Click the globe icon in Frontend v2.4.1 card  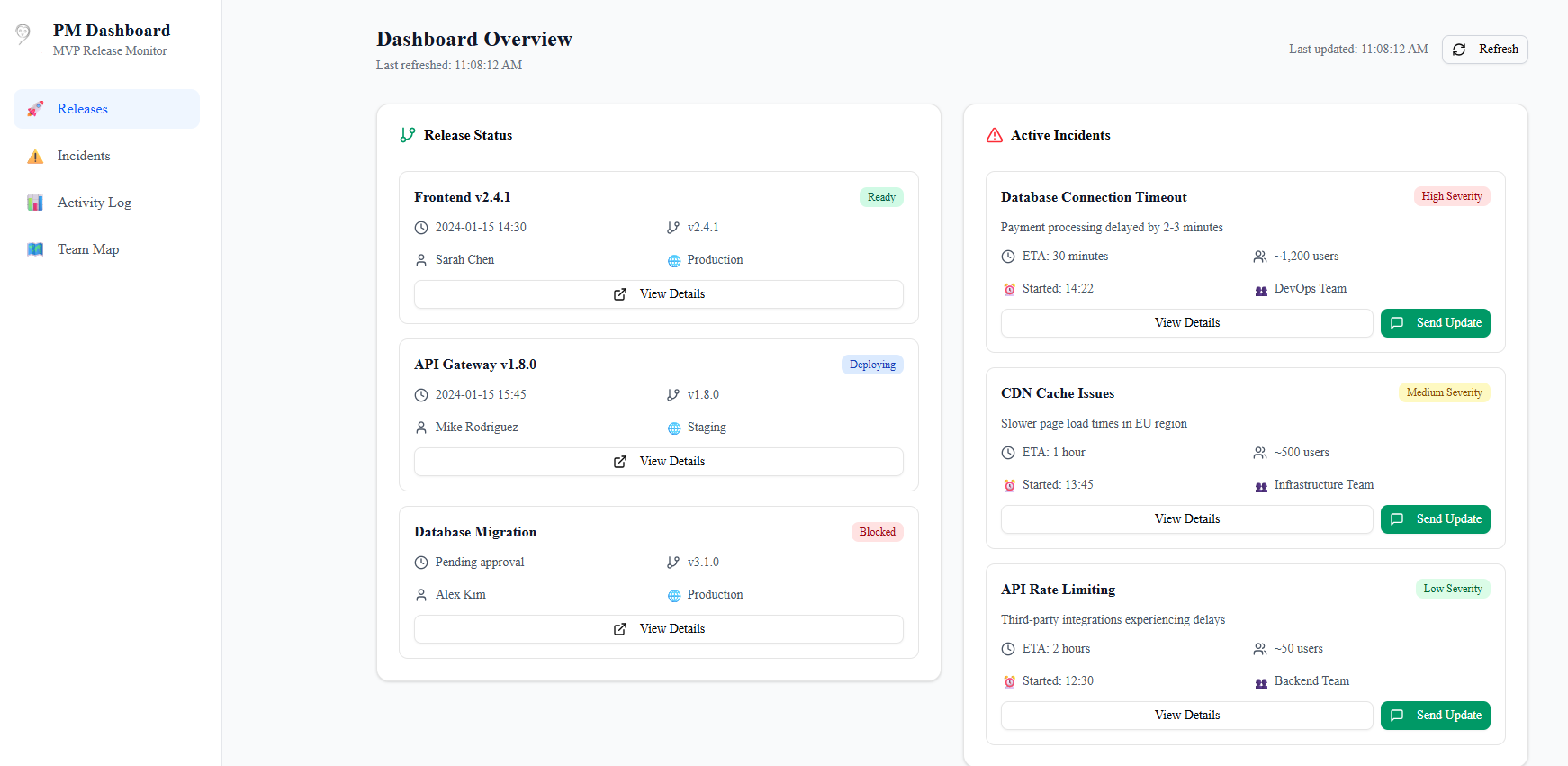[x=674, y=261]
